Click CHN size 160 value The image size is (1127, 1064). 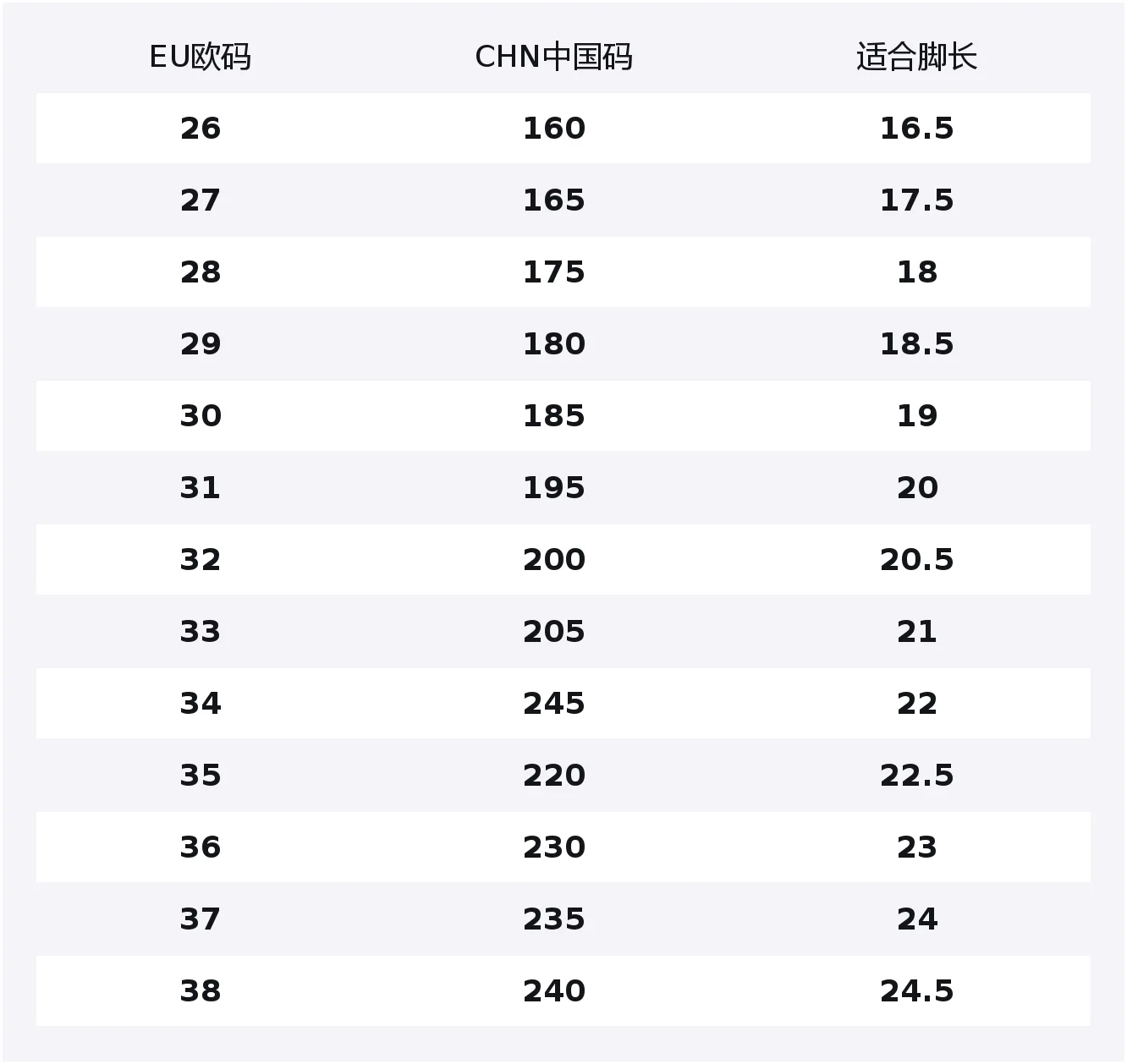pyautogui.click(x=554, y=129)
